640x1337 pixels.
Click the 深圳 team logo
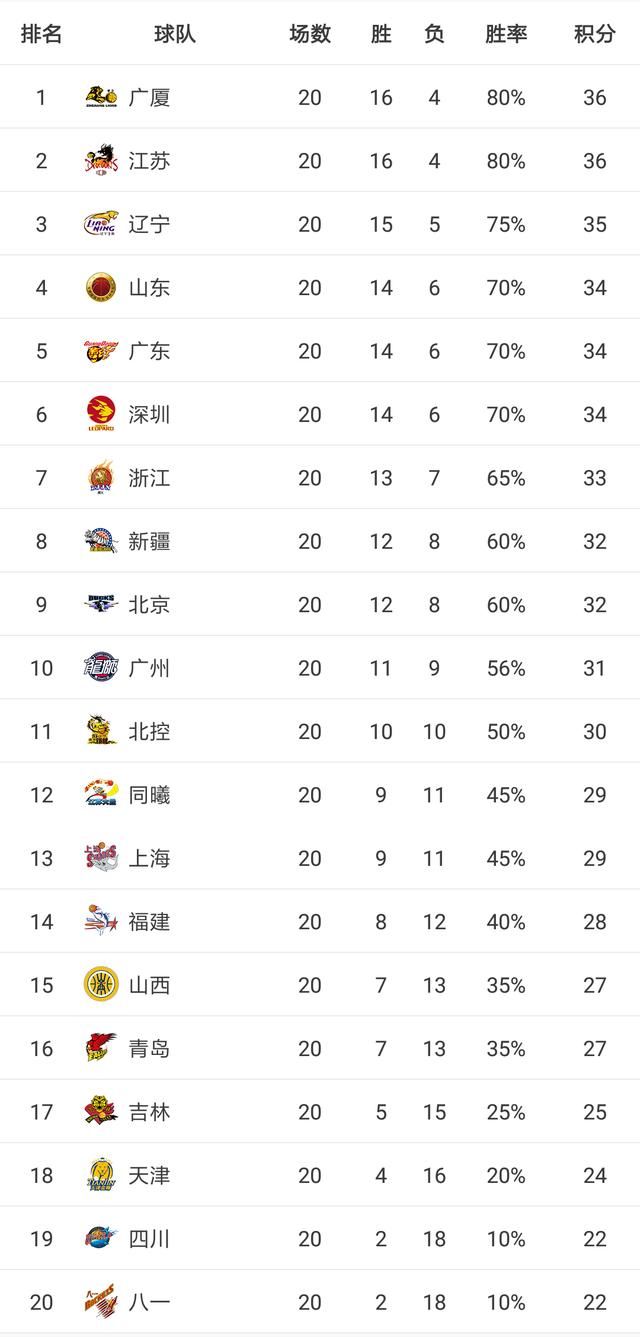(x=101, y=414)
